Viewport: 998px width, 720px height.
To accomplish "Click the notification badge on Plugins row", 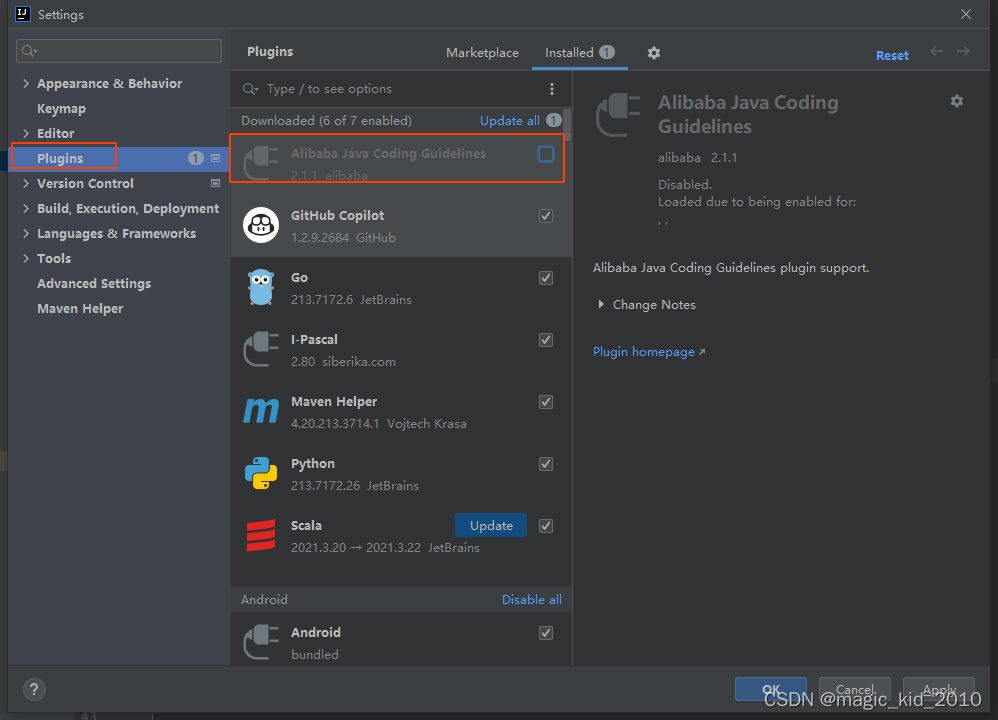I will click(195, 158).
